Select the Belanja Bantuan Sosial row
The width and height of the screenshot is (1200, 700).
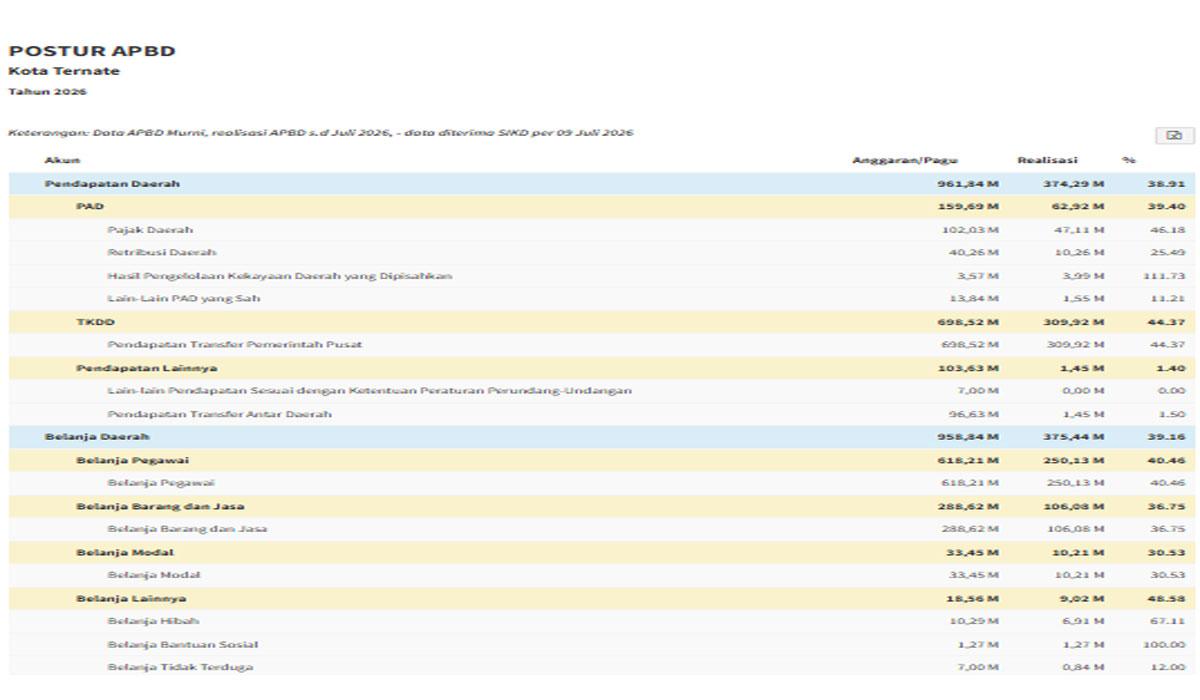tap(602, 644)
